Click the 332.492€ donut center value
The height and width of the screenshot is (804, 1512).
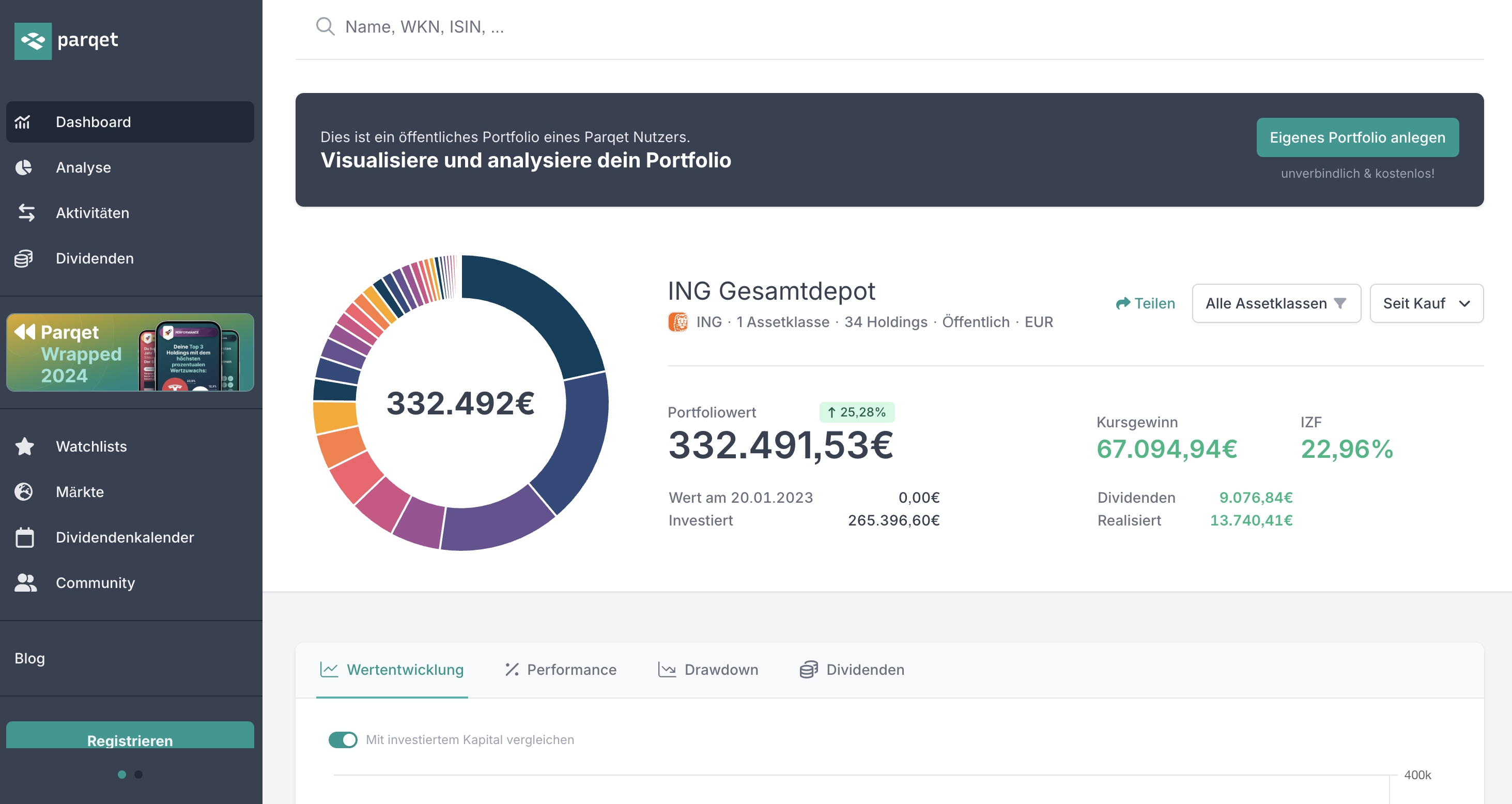point(460,403)
